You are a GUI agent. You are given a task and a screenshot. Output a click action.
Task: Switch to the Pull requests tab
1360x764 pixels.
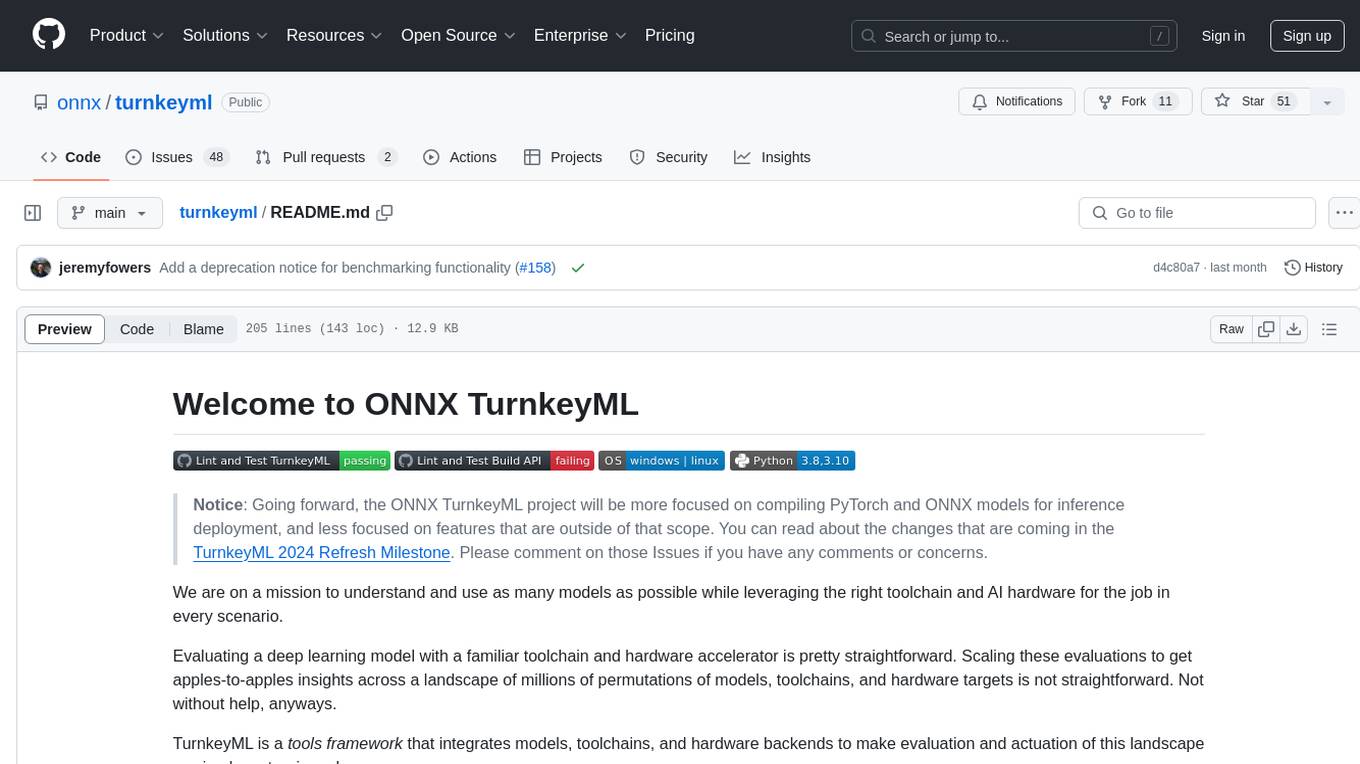326,157
